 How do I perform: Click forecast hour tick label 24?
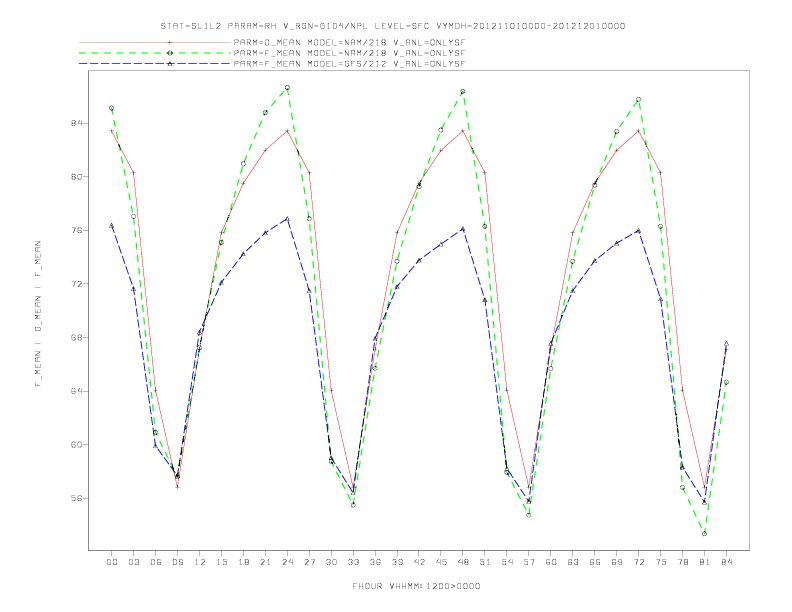point(287,562)
